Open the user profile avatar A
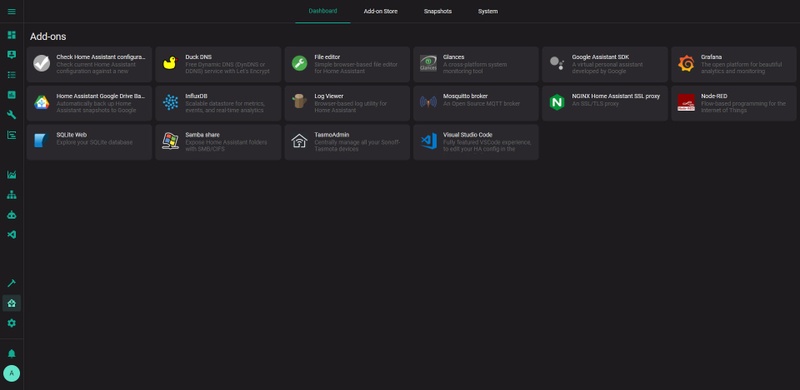 (x=11, y=374)
